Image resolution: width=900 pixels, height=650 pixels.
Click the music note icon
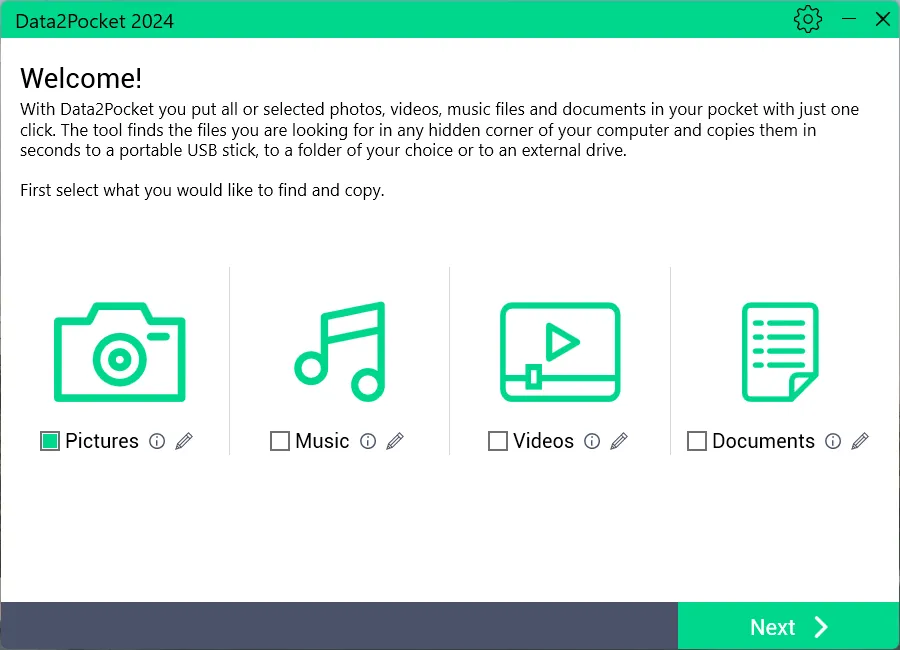pos(339,352)
